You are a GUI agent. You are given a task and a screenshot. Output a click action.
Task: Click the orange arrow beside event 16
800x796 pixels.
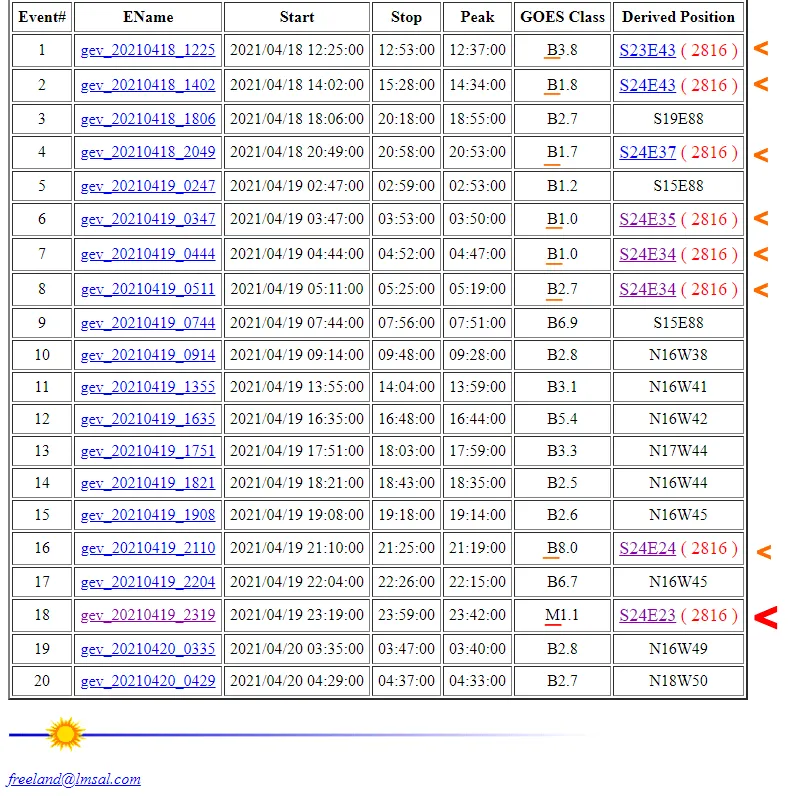click(764, 552)
